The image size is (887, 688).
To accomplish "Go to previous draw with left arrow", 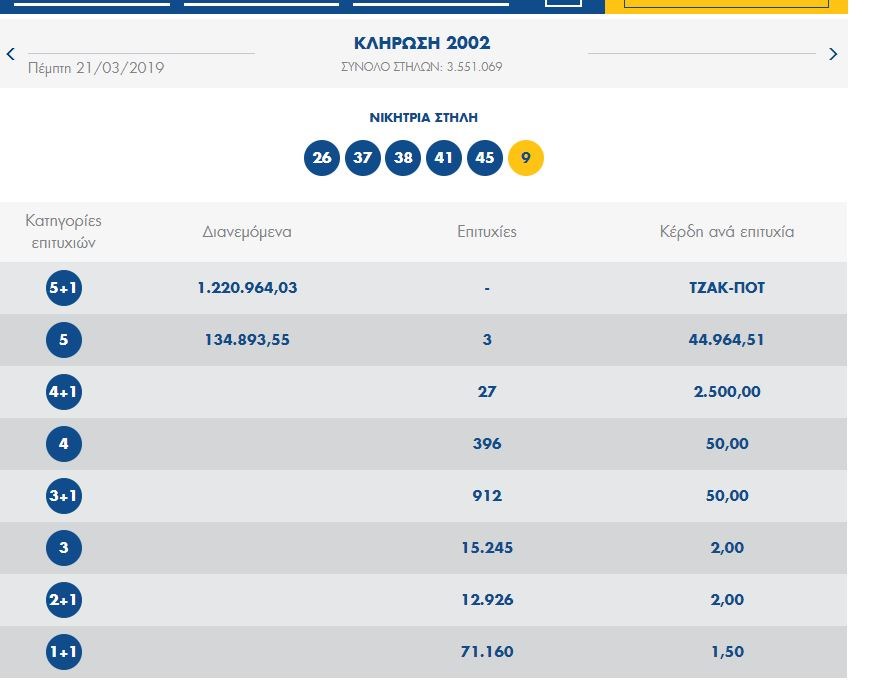I will click(11, 54).
